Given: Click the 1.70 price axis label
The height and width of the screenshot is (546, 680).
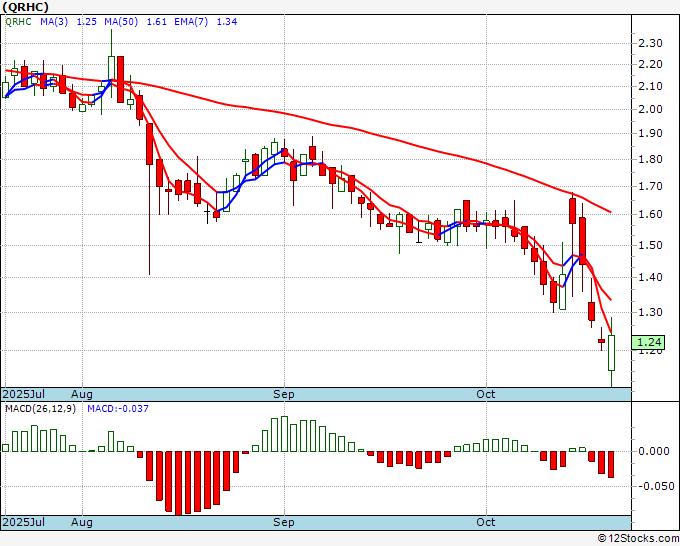Looking at the screenshot, I should point(651,186).
